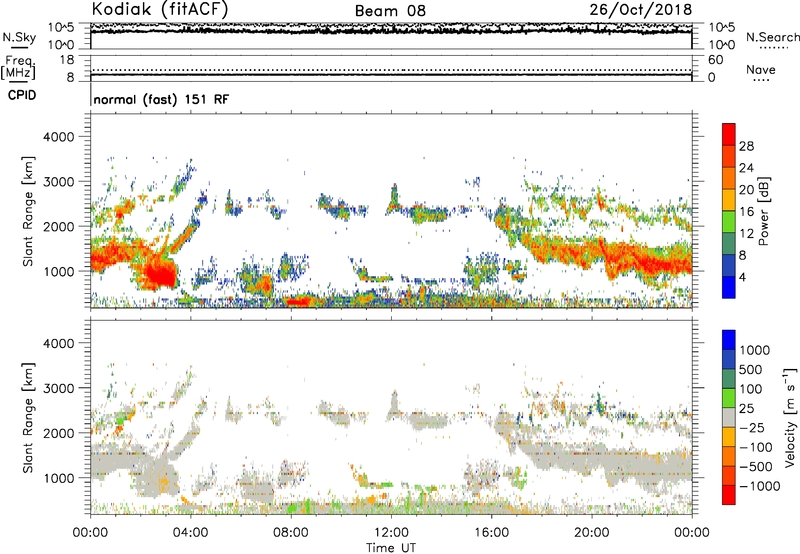Click the "-25" label on the velocity colorbar
800x554 pixels.
[753, 427]
